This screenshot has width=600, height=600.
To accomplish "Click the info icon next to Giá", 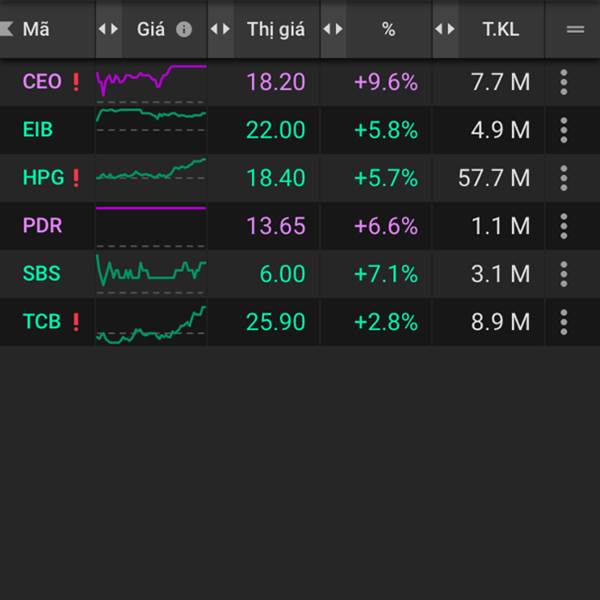I will pyautogui.click(x=184, y=29).
